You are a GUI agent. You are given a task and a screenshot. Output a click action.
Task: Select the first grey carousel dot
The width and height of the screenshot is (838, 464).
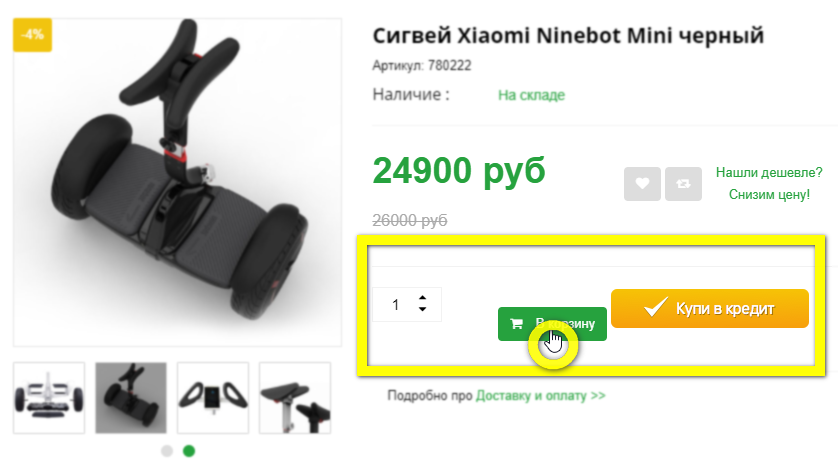[x=167, y=451]
